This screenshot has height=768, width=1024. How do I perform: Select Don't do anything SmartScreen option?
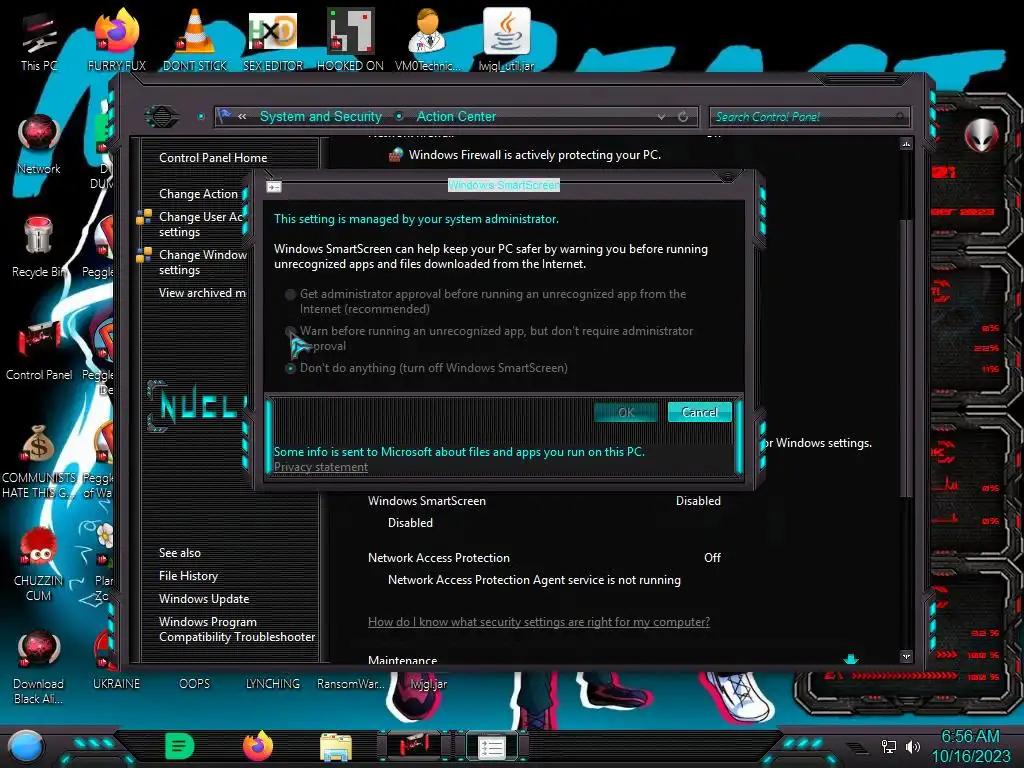tap(291, 368)
